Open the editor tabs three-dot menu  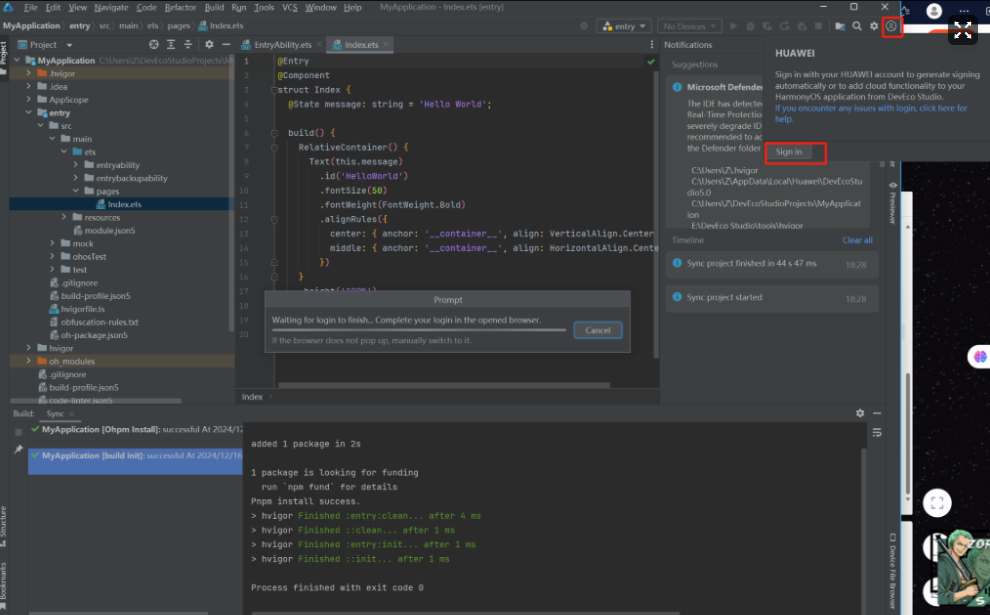pyautogui.click(x=652, y=45)
